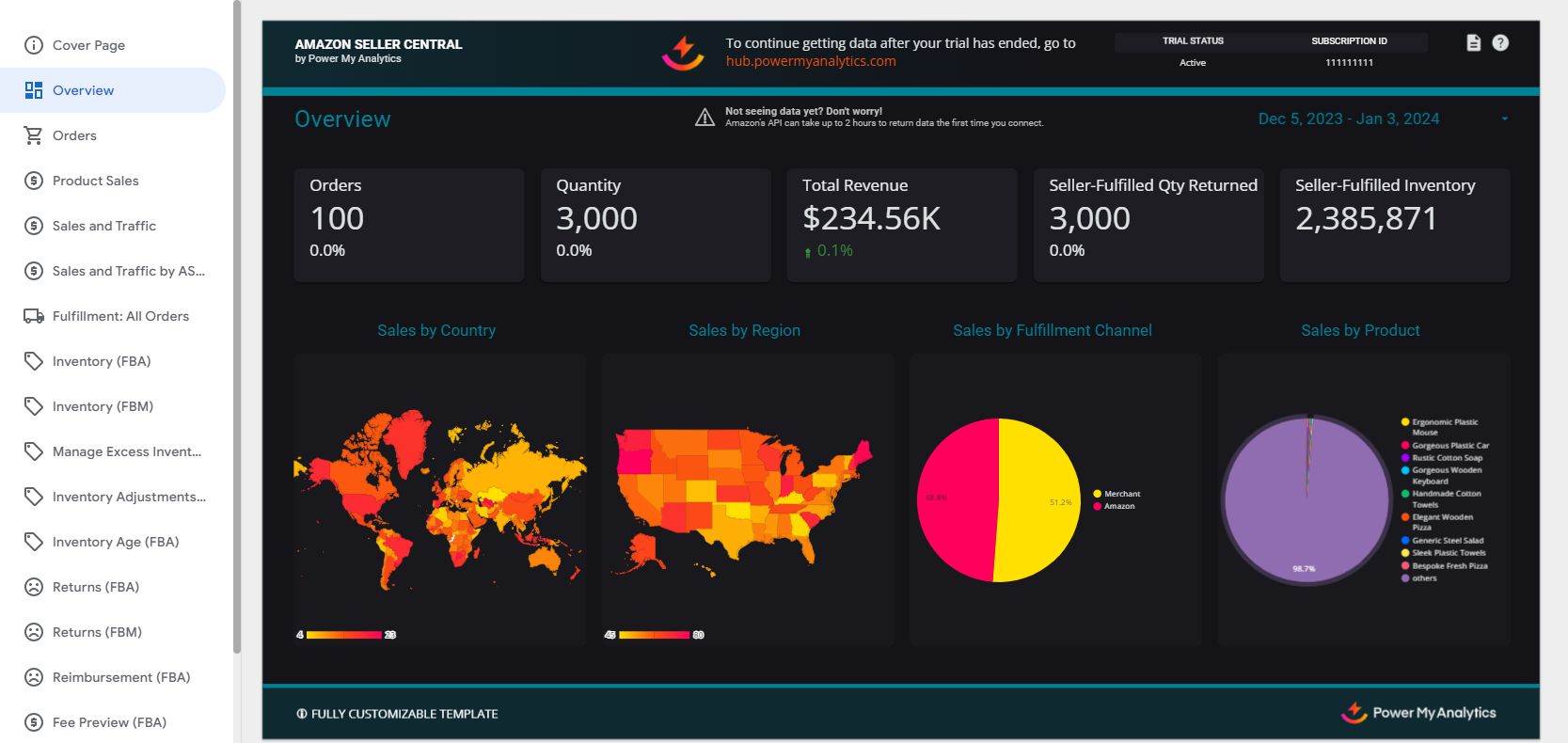Click the Fulfillment truck icon in sidebar

tap(34, 316)
